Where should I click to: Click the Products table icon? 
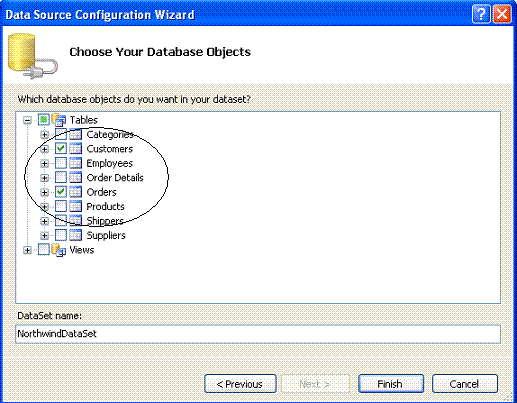(76, 206)
